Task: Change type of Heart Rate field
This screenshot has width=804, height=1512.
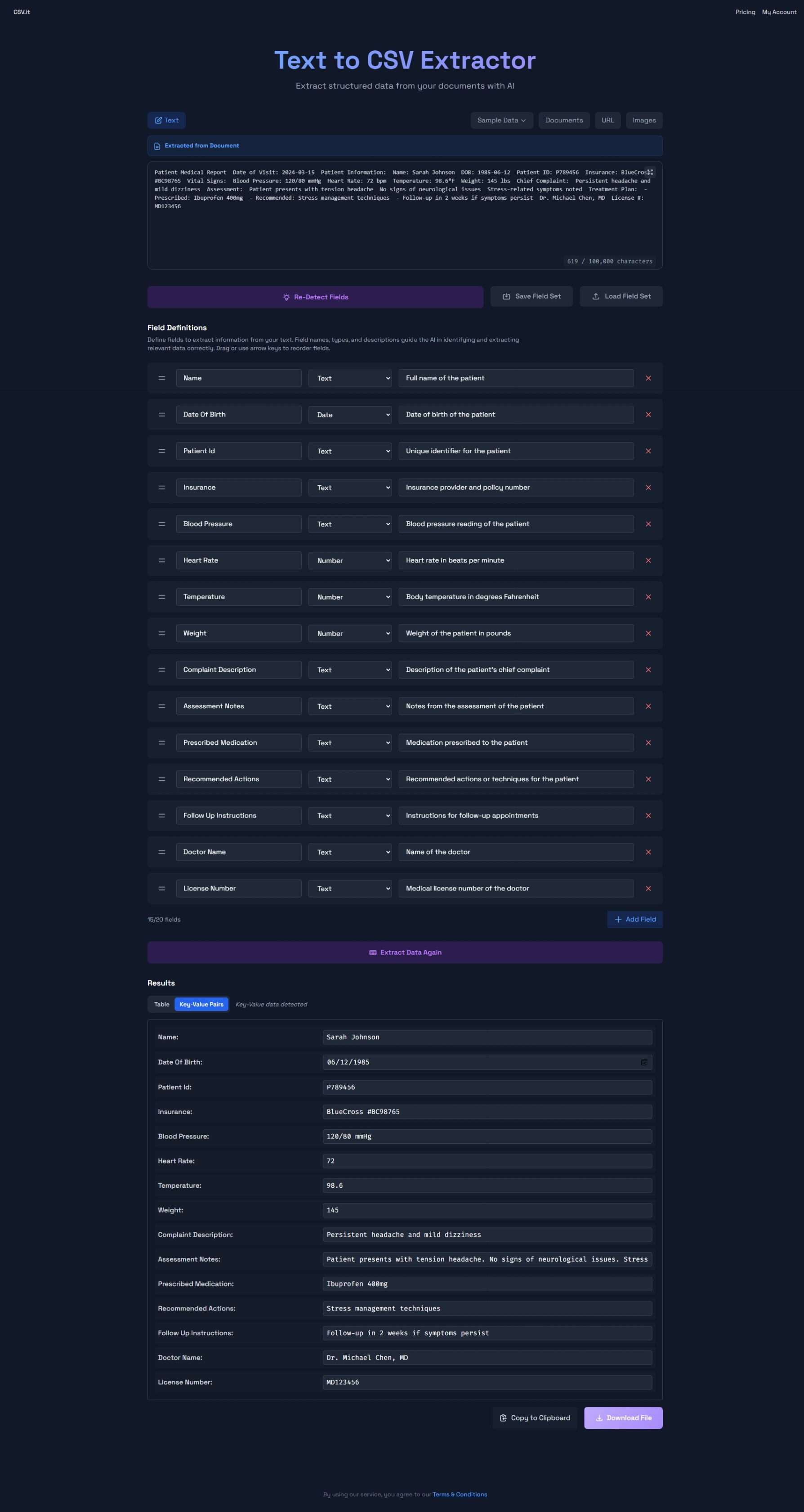Action: click(350, 560)
